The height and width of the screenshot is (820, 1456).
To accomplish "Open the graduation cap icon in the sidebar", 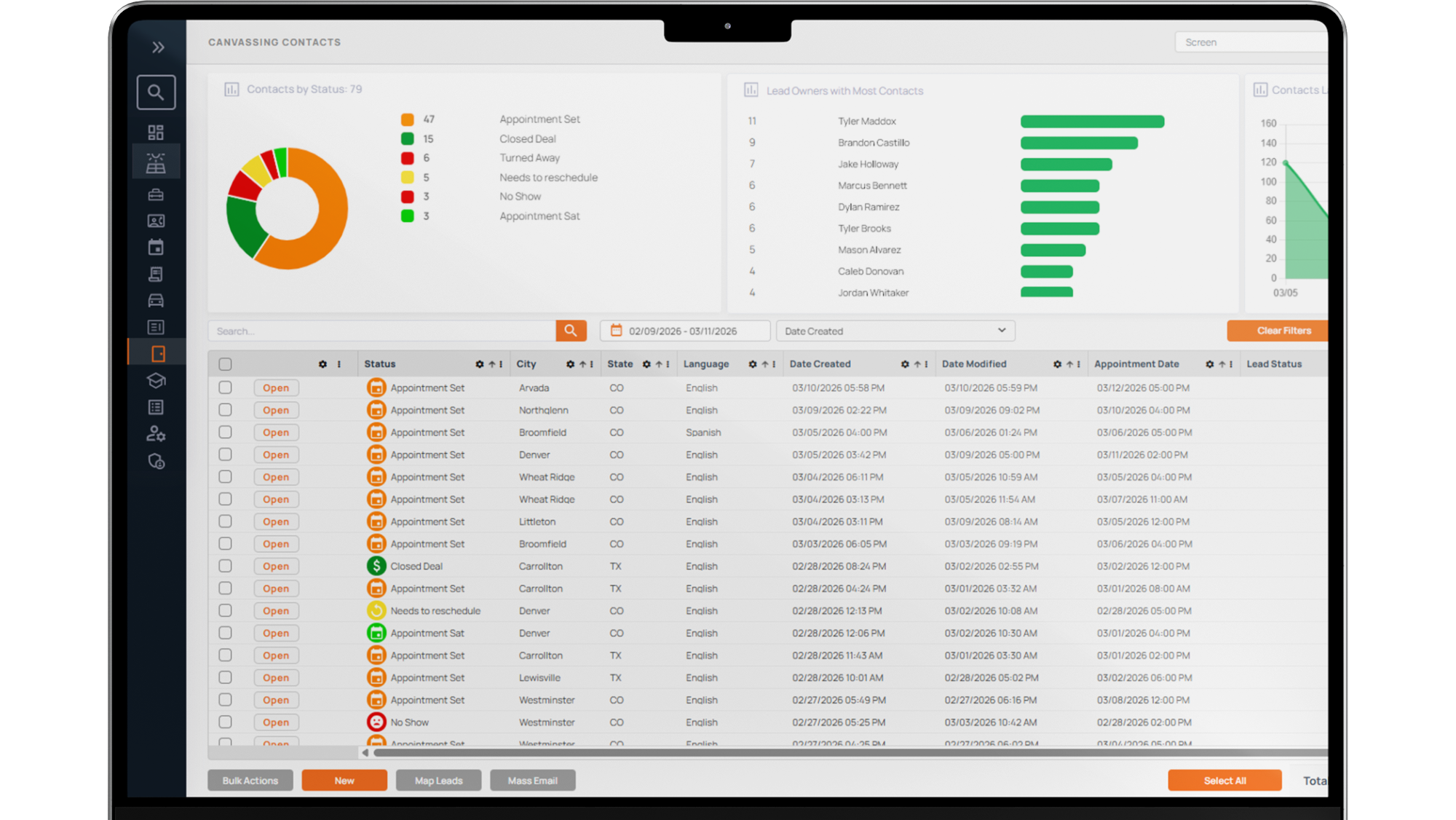I will (x=156, y=381).
